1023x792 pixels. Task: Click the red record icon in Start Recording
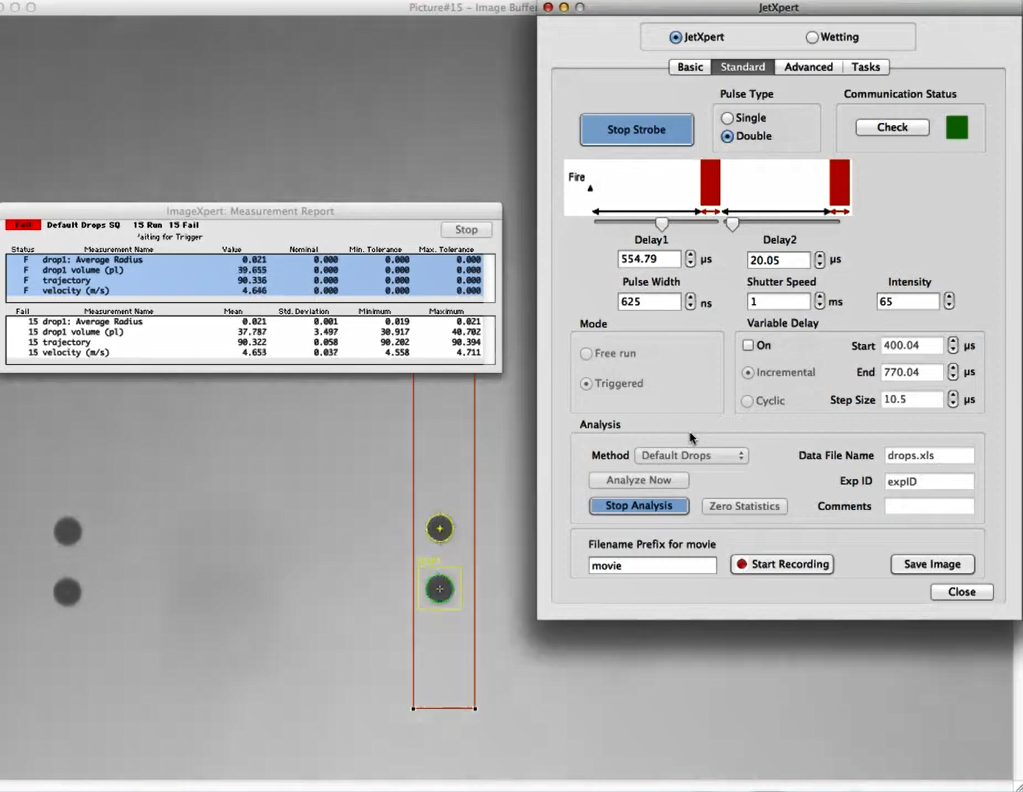[x=741, y=564]
